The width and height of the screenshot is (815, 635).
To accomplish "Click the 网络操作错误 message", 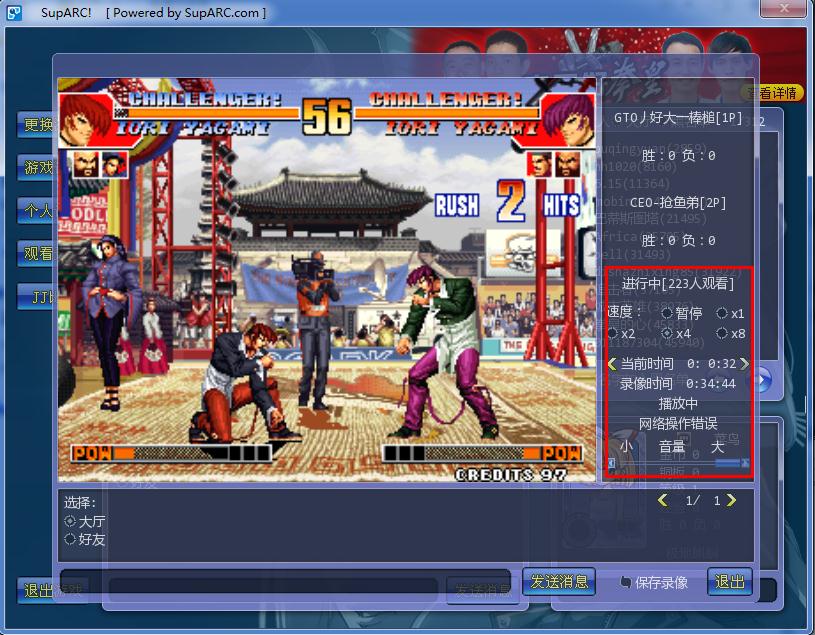I will 678,424.
